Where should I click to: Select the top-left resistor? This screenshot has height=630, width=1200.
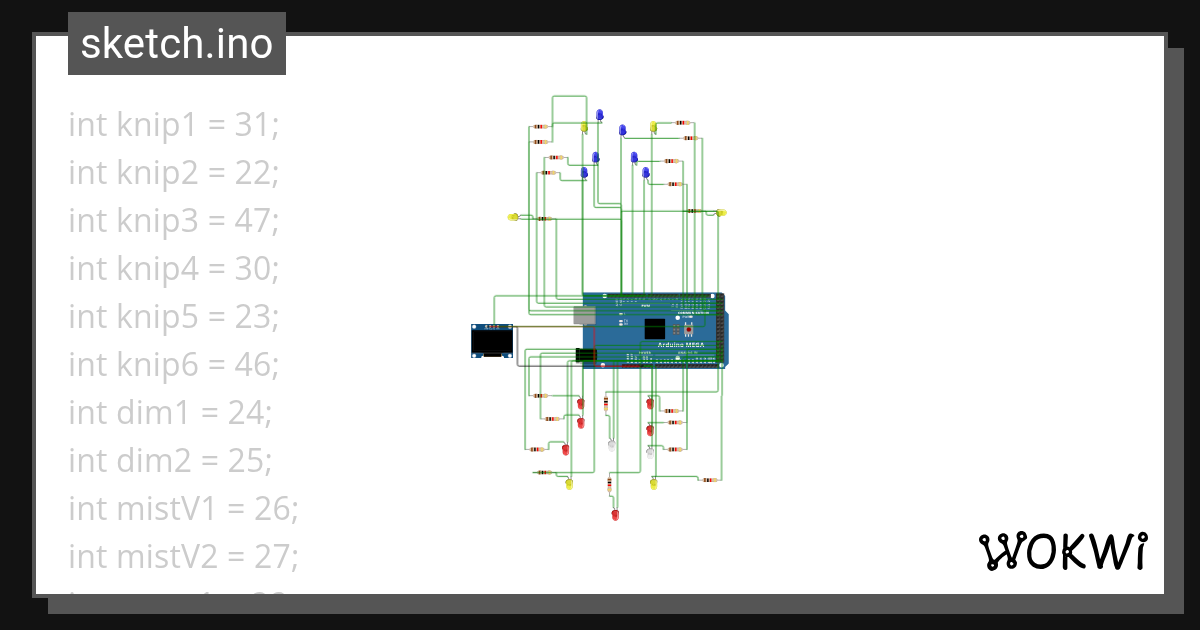pyautogui.click(x=540, y=126)
